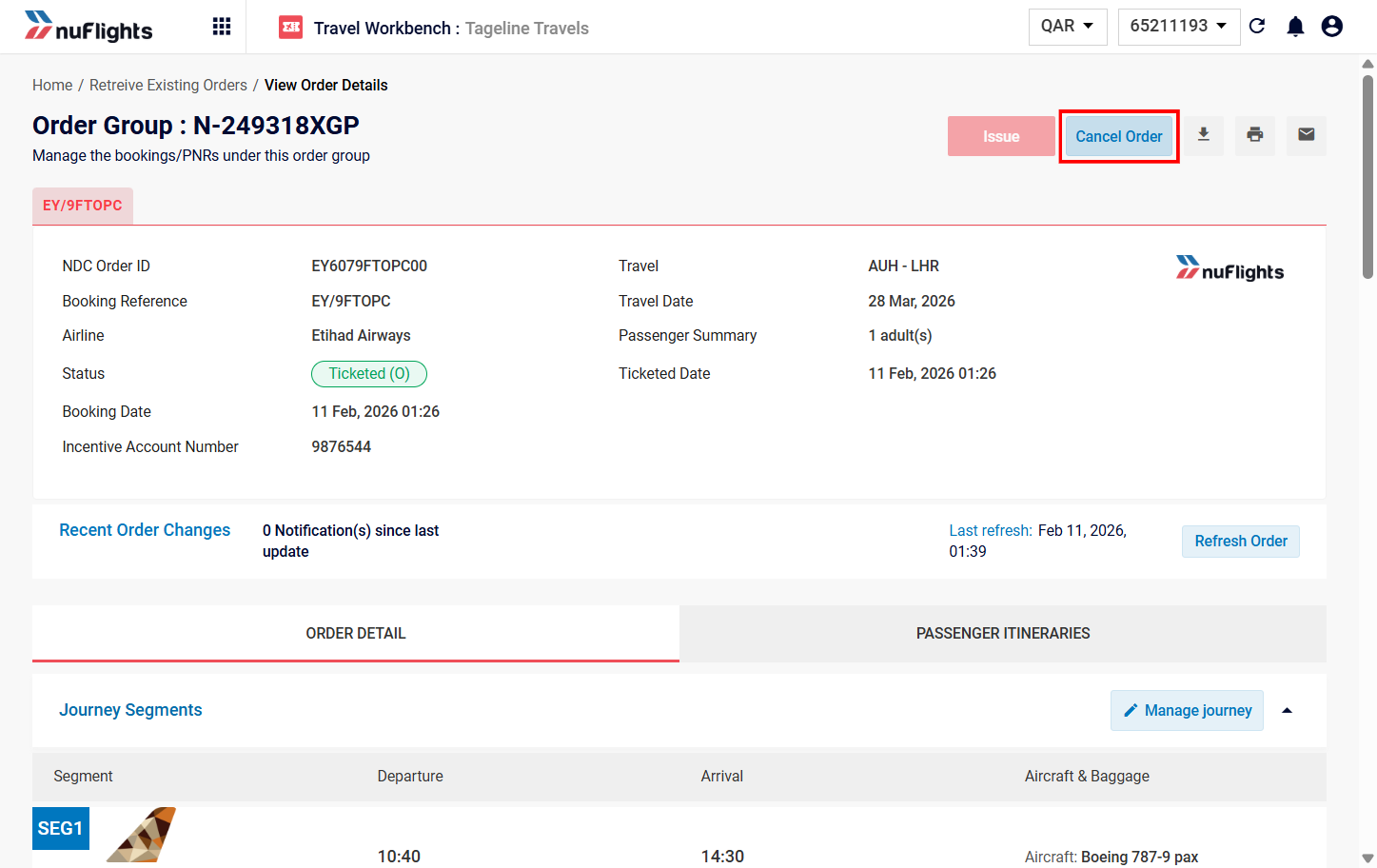Go to Home breadcrumb link
The image size is (1377, 868).
coord(52,85)
